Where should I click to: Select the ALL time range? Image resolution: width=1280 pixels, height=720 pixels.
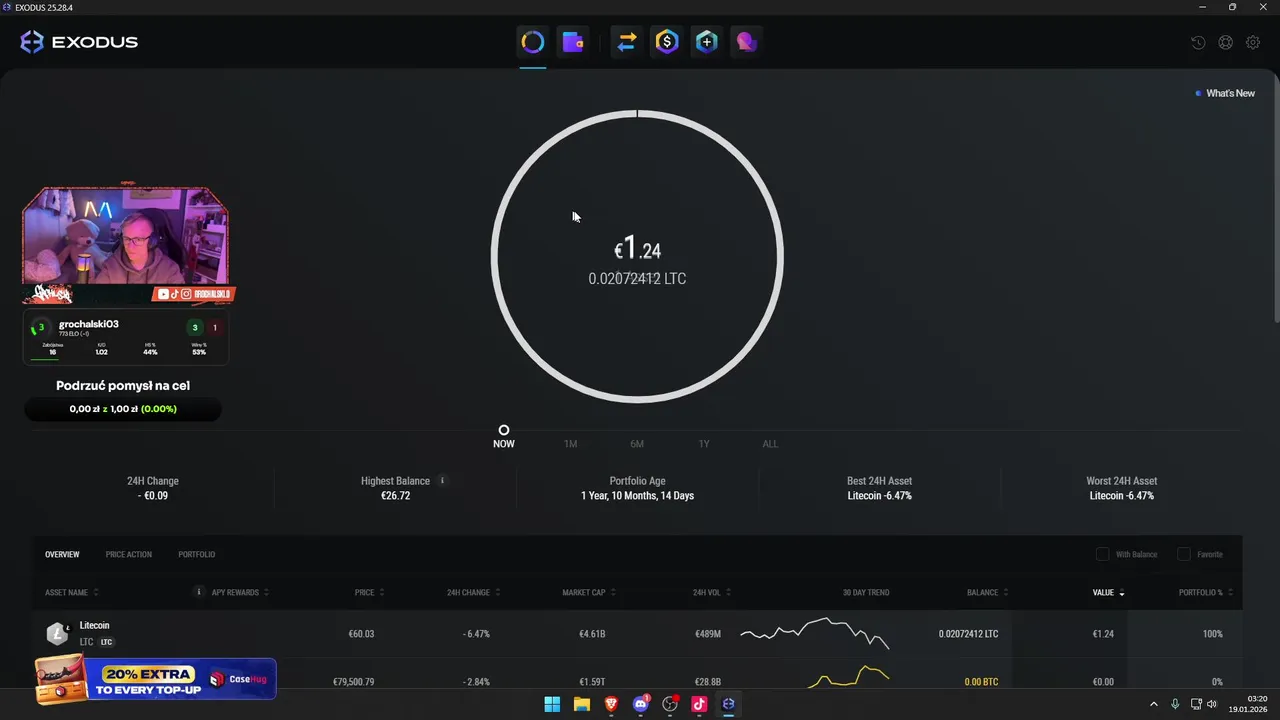770,444
